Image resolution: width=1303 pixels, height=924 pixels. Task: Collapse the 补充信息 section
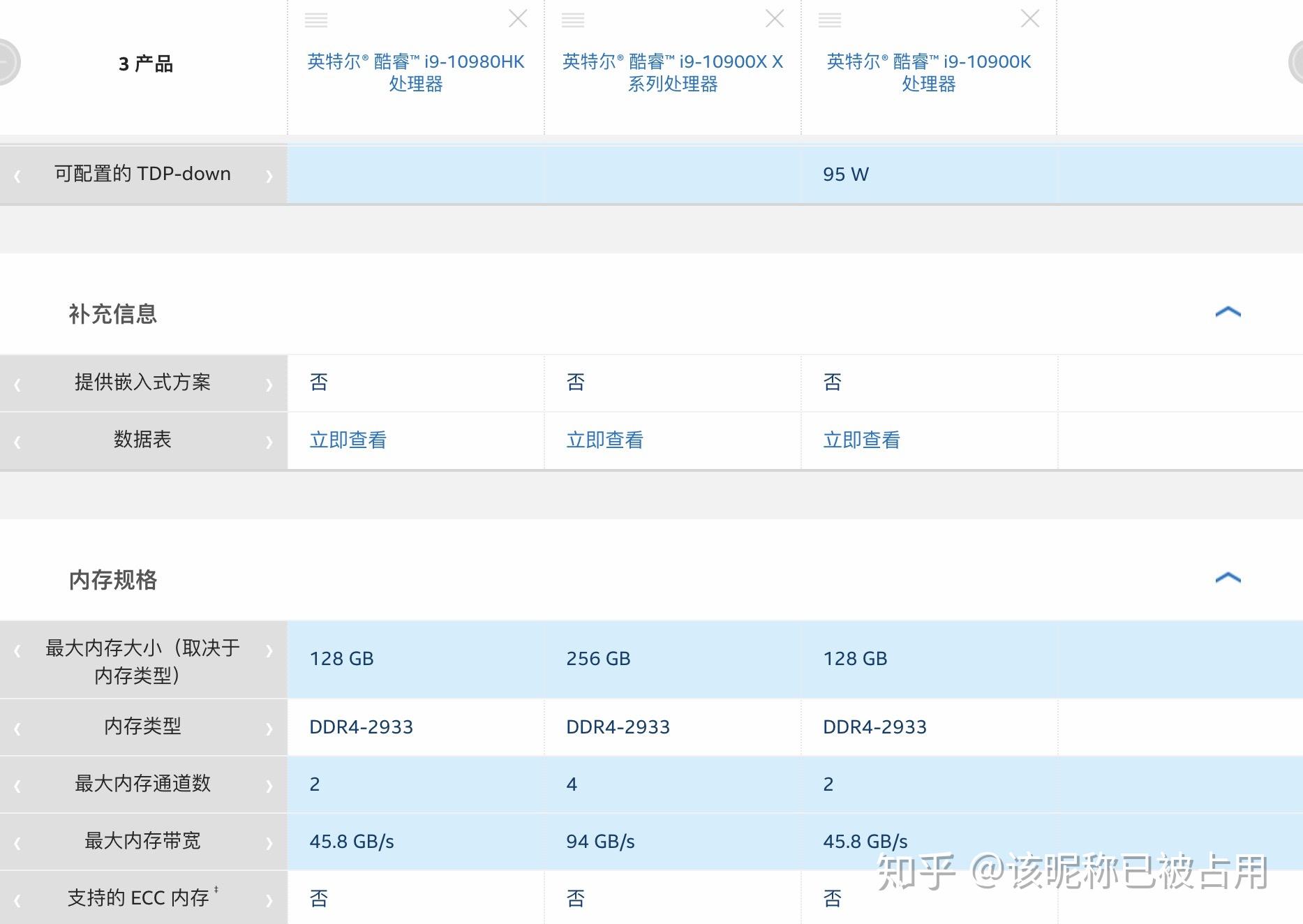(x=1227, y=312)
